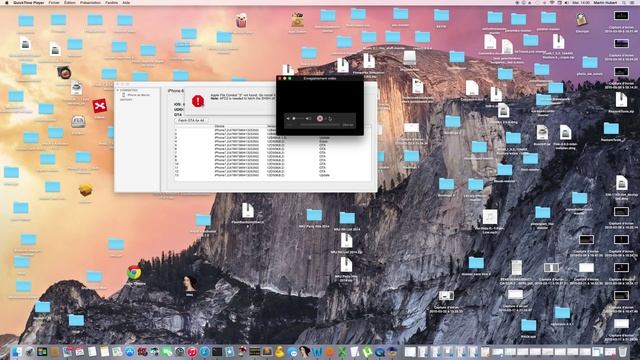Open the Aide menu

[127, 2]
